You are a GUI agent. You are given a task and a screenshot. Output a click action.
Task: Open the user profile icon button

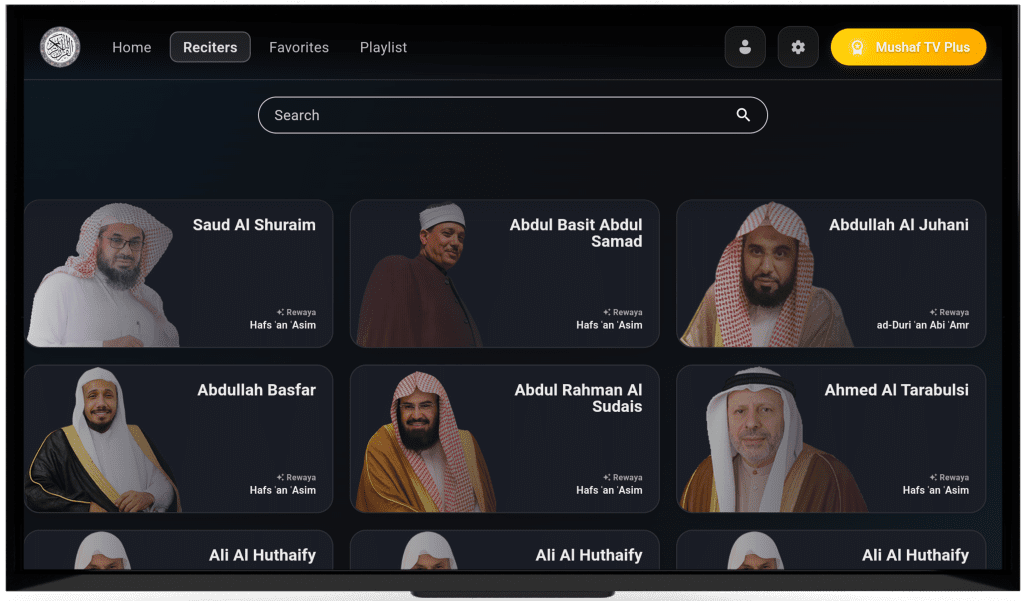point(745,47)
